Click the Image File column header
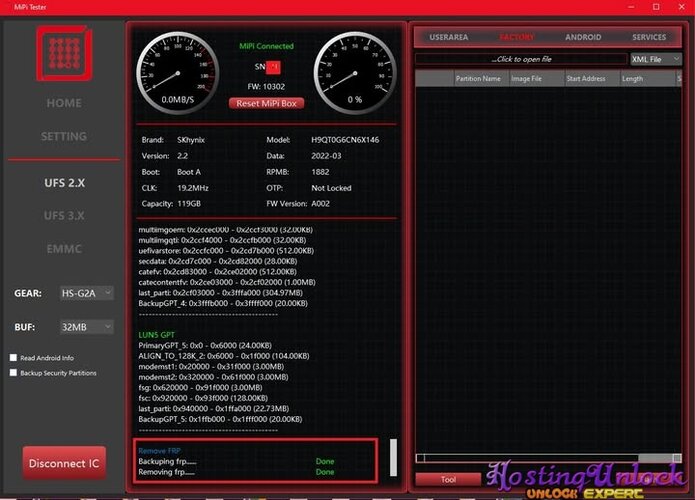This screenshot has height=500, width=695. (536, 78)
